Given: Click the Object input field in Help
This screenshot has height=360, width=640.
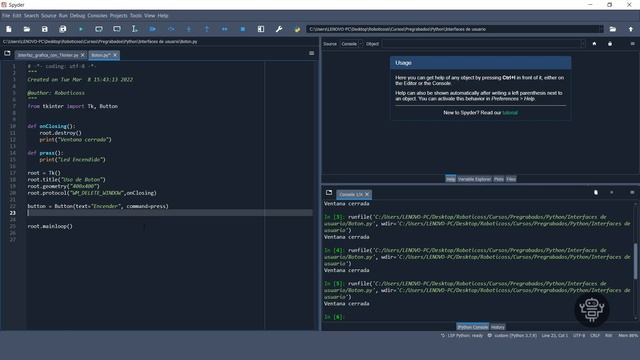Looking at the screenshot, I should point(481,44).
